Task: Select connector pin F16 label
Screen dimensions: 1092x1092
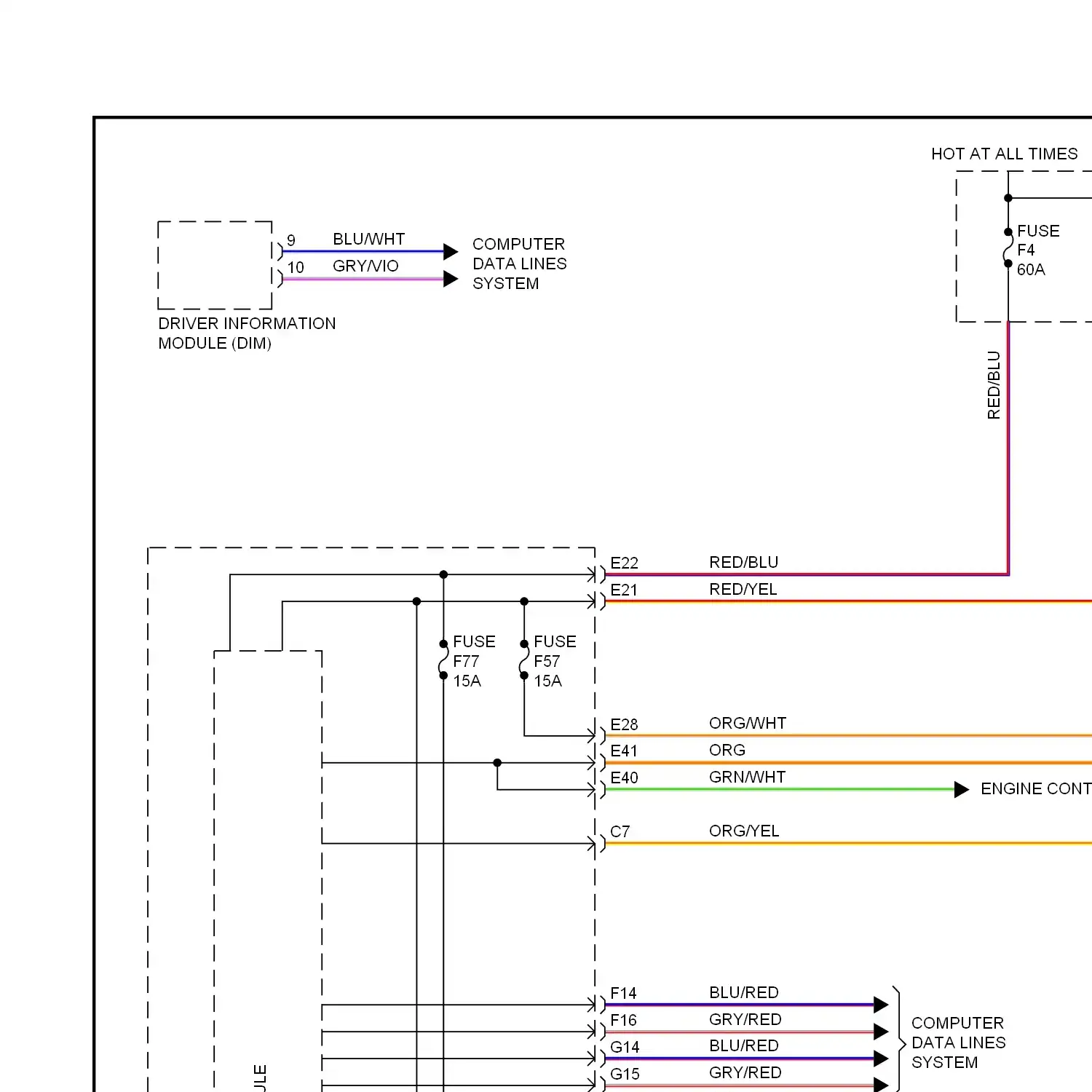Action: coord(623,1021)
